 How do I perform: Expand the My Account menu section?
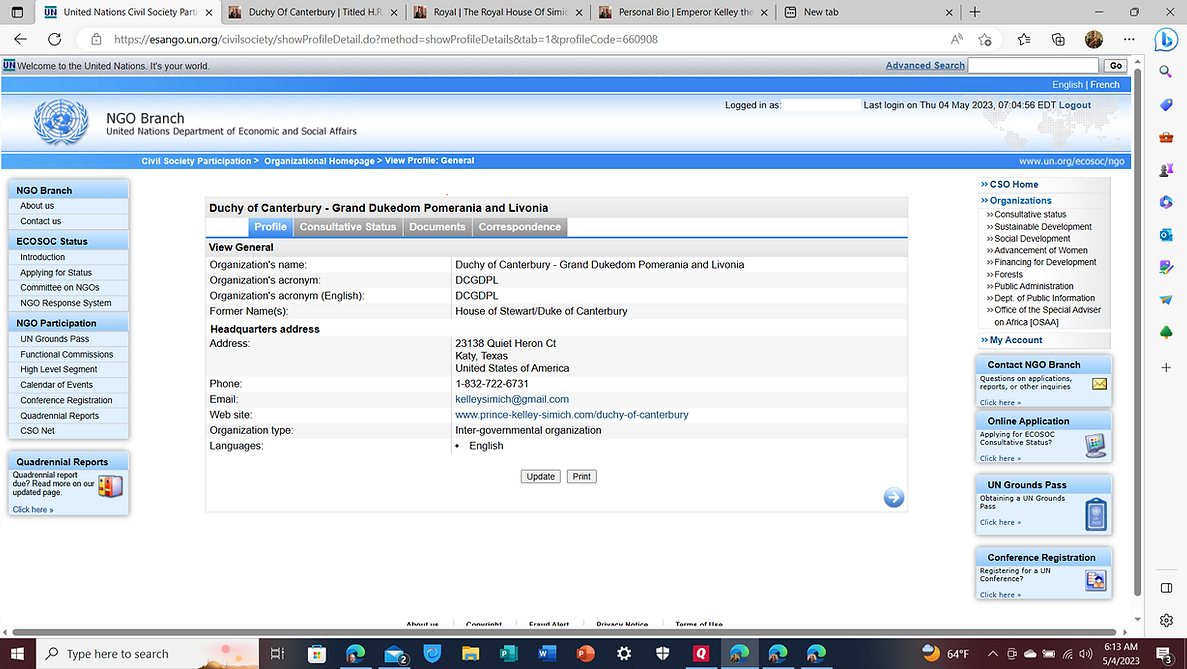click(1015, 340)
